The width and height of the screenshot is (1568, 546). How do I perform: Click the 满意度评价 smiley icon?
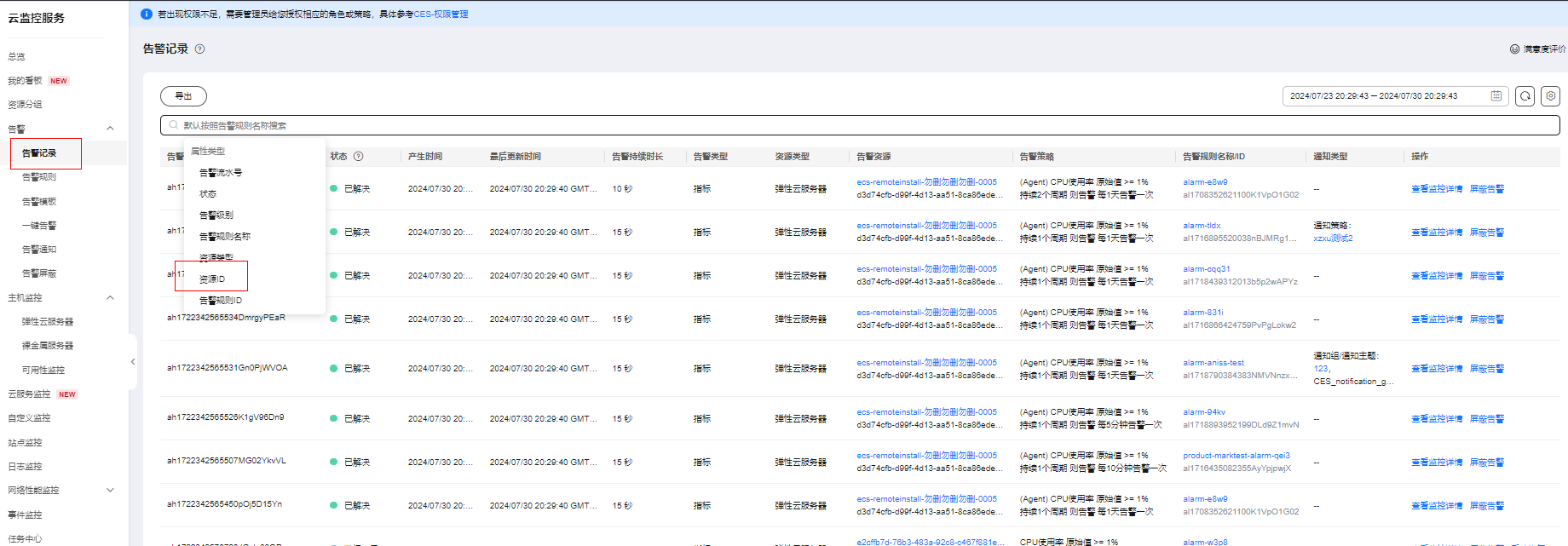pos(1514,49)
